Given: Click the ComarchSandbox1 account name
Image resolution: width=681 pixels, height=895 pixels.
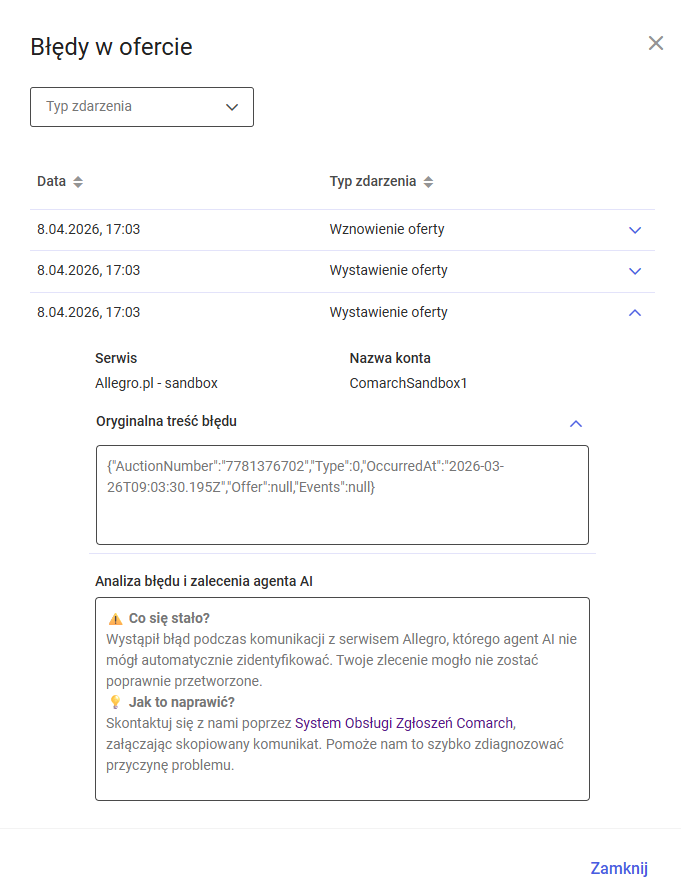Looking at the screenshot, I should click(408, 383).
